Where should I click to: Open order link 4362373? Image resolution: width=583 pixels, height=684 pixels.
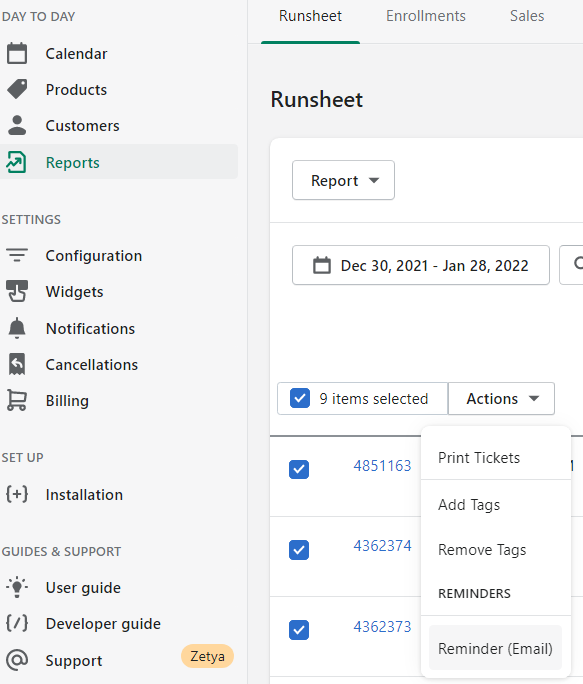pyautogui.click(x=382, y=627)
